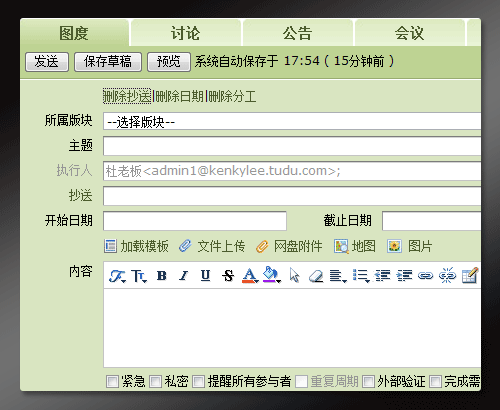
Task: Apply underline formatting icon
Action: 205,276
